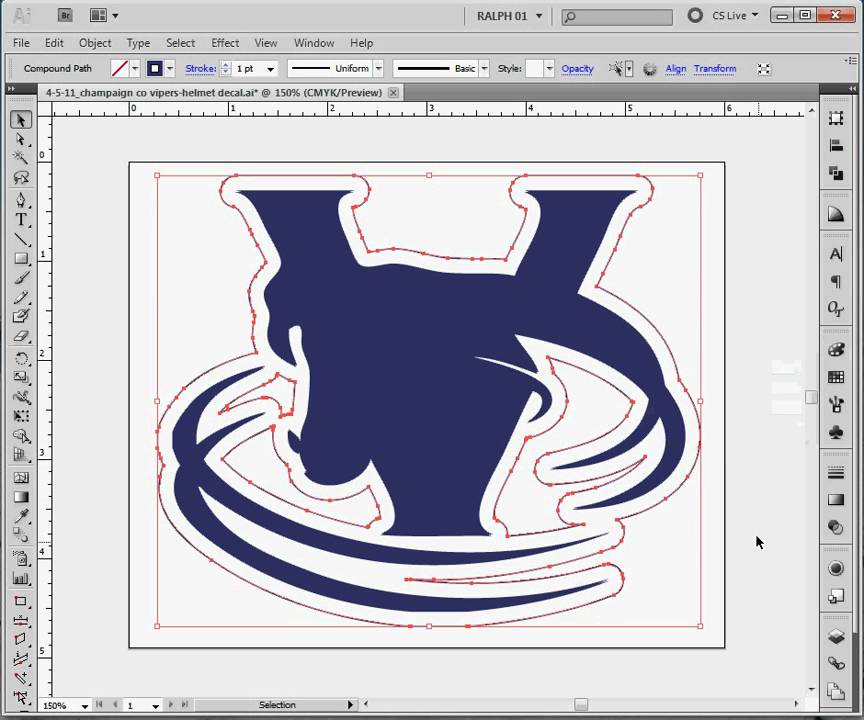Select the Eraser tool
Screen dimensions: 864x720
click(x=21, y=335)
